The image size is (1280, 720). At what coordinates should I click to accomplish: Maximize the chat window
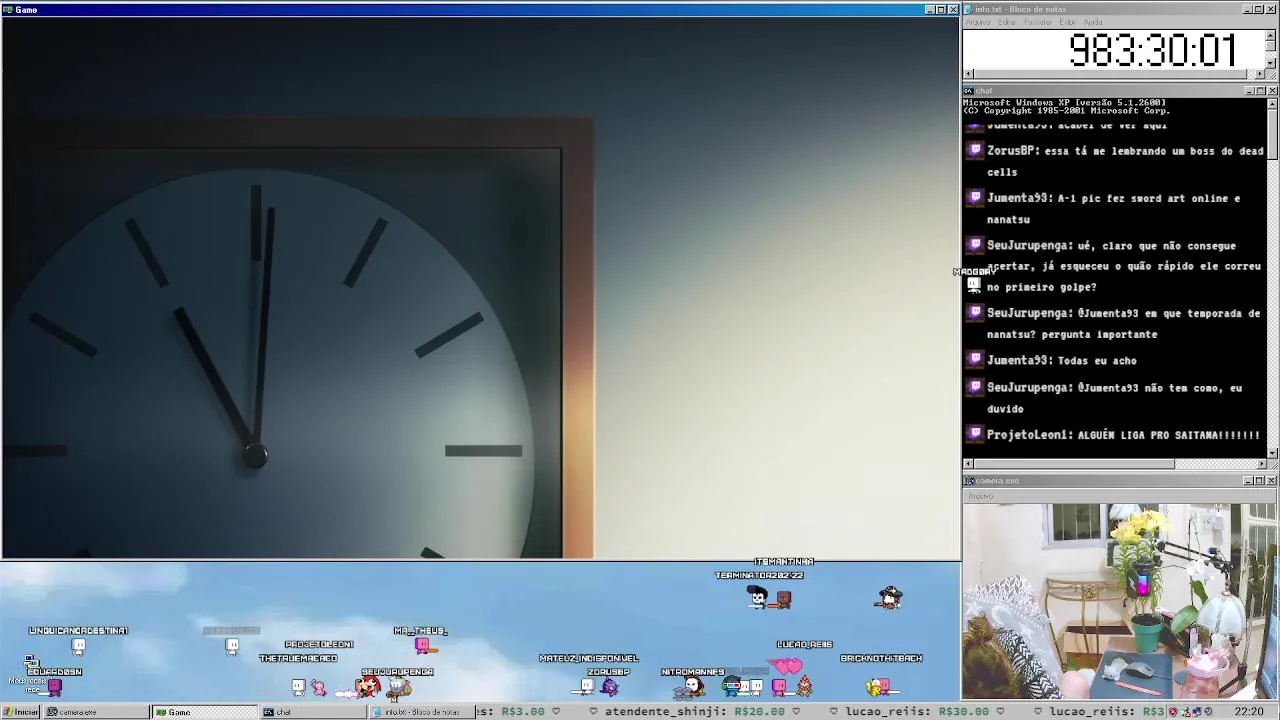click(x=1260, y=91)
